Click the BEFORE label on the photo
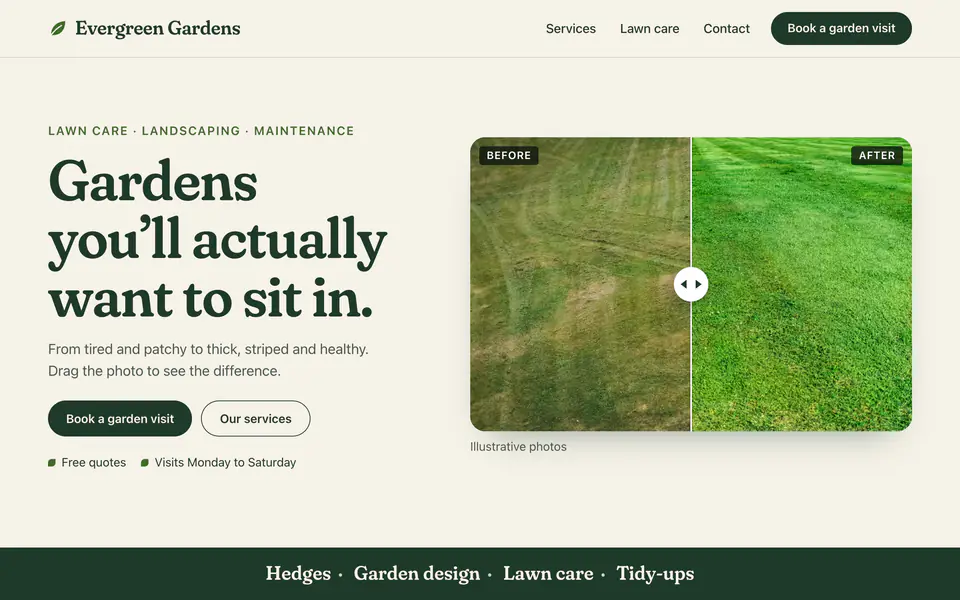The image size is (960, 600). (509, 156)
